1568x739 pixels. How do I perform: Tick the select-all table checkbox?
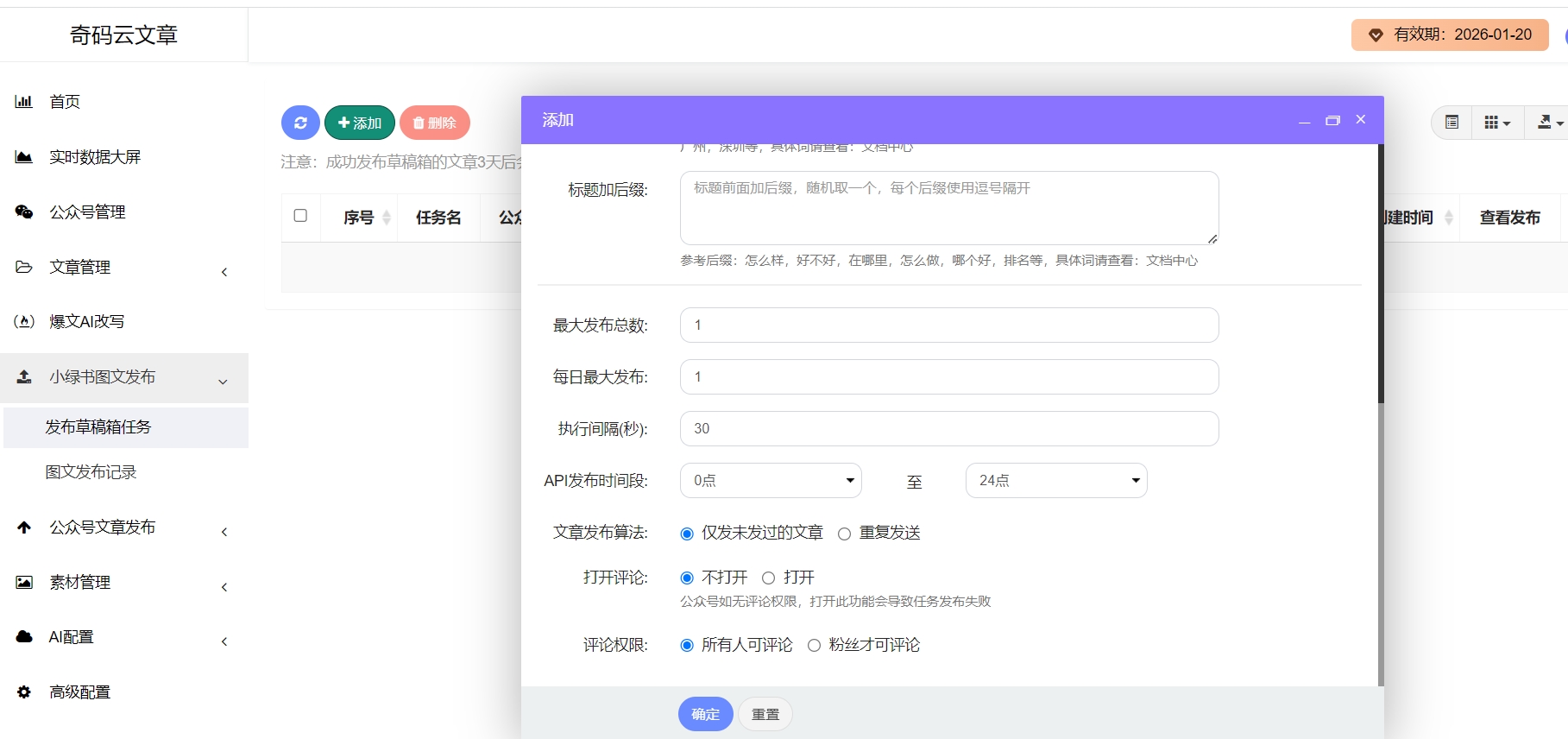click(x=300, y=216)
